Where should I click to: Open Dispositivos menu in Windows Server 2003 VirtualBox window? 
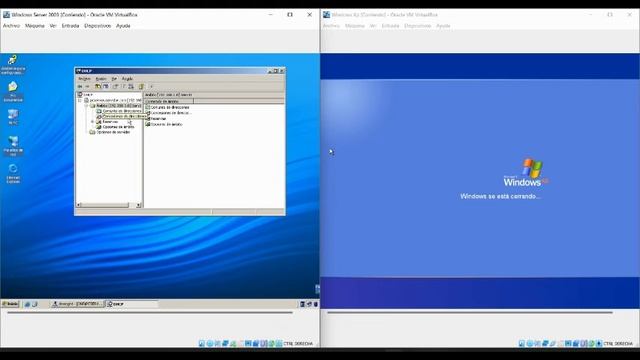(x=98, y=26)
